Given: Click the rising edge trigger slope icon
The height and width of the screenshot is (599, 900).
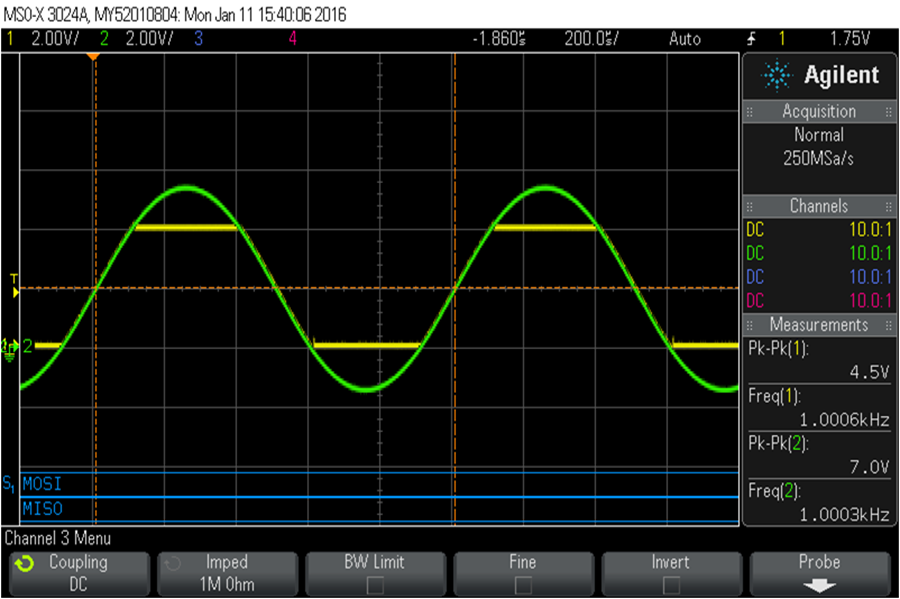Looking at the screenshot, I should 751,39.
